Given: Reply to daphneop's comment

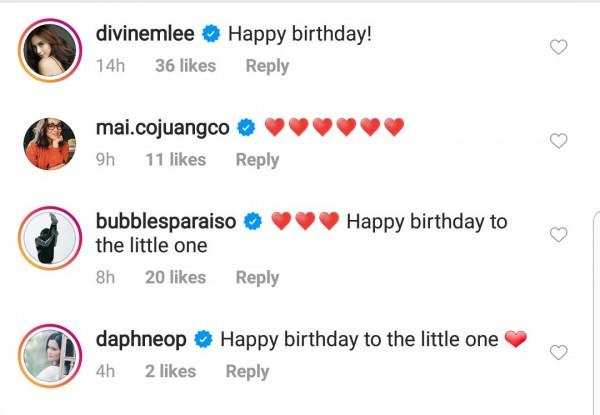Looking at the screenshot, I should coord(247,372).
